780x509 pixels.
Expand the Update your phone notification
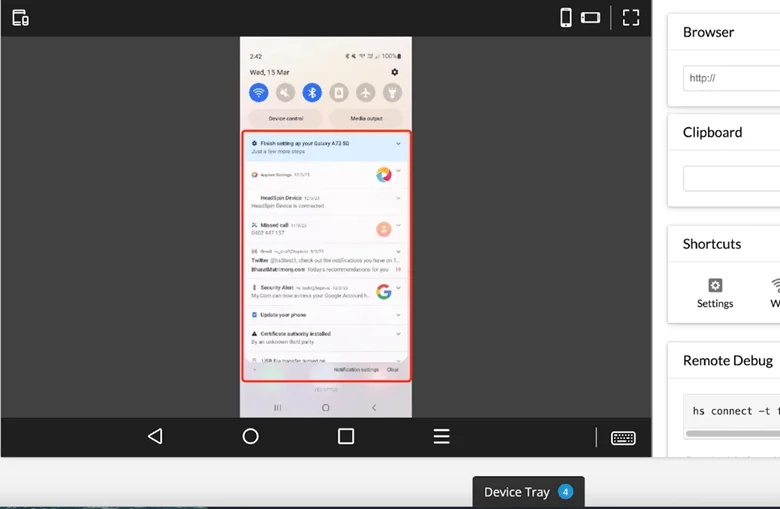coord(398,315)
